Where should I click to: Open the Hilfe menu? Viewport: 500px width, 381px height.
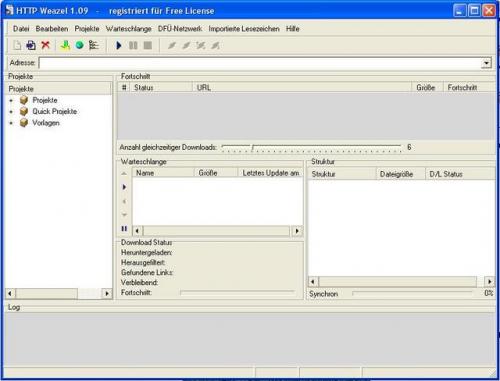pyautogui.click(x=293, y=29)
